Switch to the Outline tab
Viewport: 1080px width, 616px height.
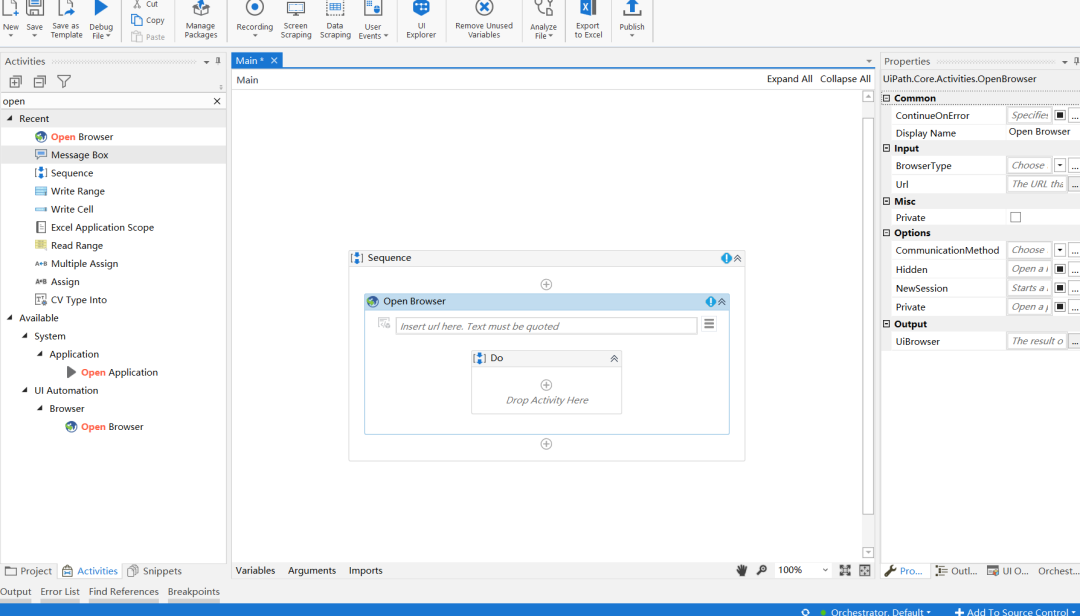(957, 571)
